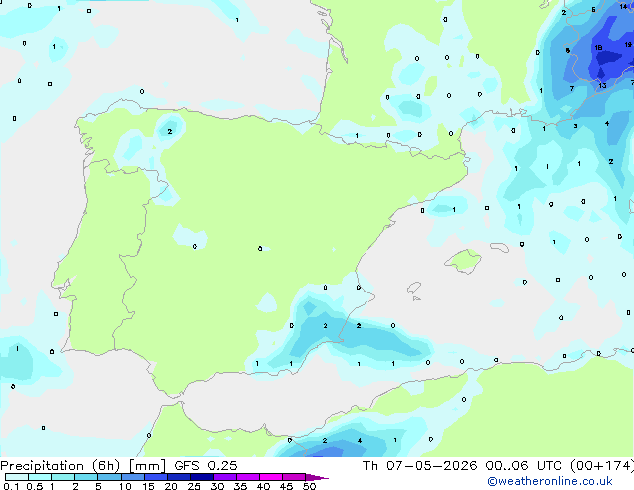
Task: Select the 25–30 mm dark navy legend box
Action: (201, 477)
